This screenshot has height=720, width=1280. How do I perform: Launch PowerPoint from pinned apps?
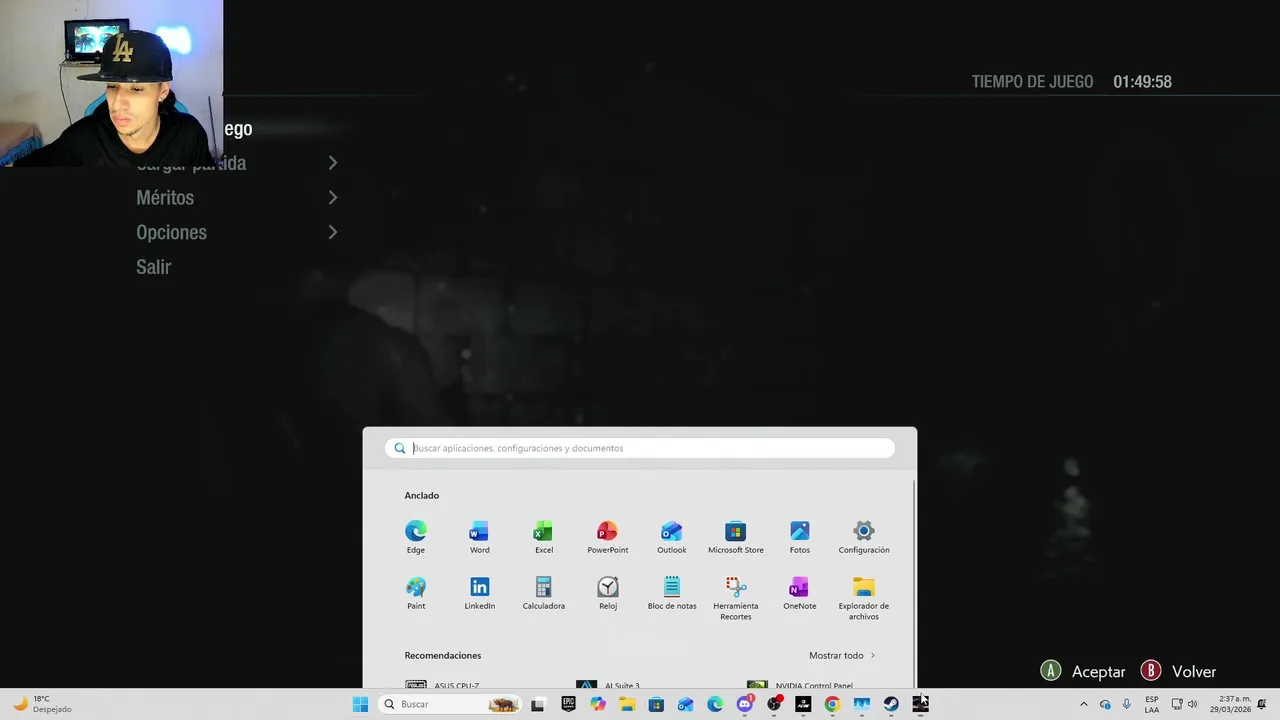[607, 537]
